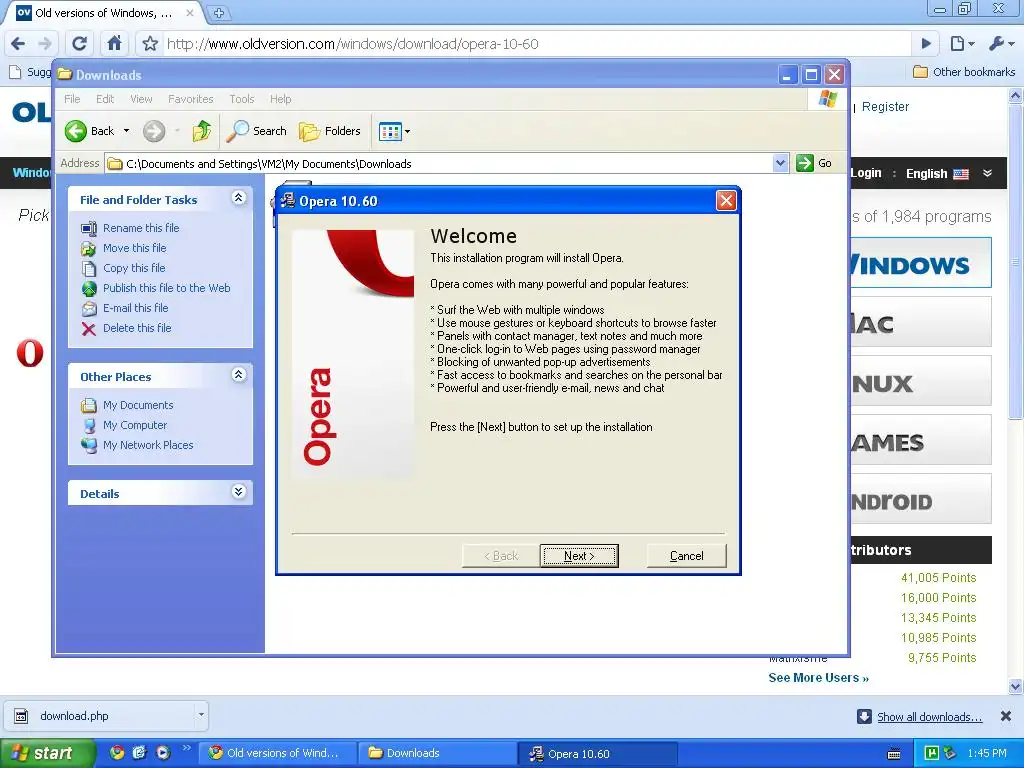Close the Chrome downloads bar
The height and width of the screenshot is (768, 1024).
coord(1006,716)
